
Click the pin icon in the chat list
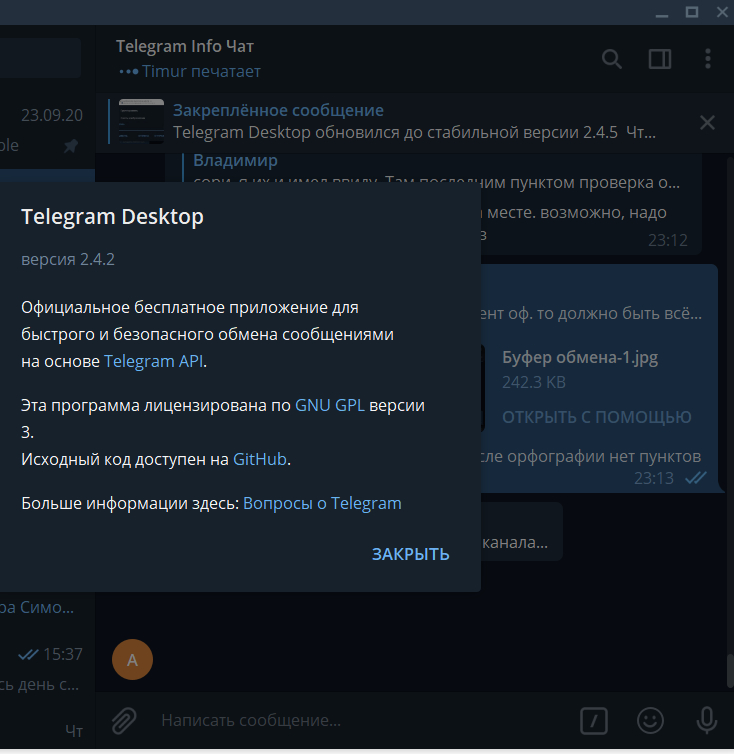click(71, 146)
